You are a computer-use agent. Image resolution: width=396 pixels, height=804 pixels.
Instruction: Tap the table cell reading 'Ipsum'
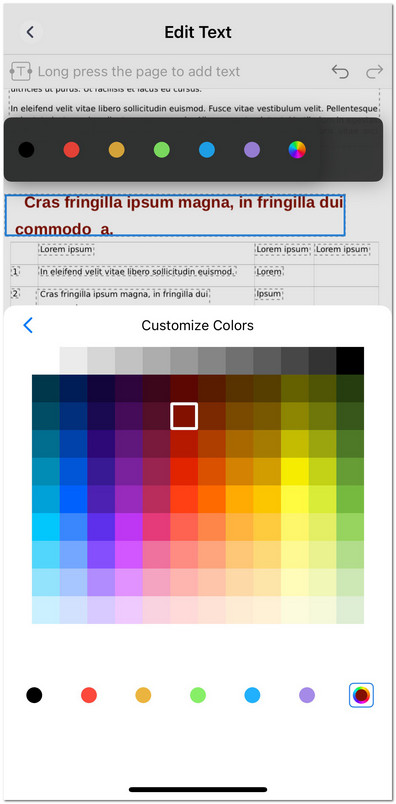click(x=269, y=294)
